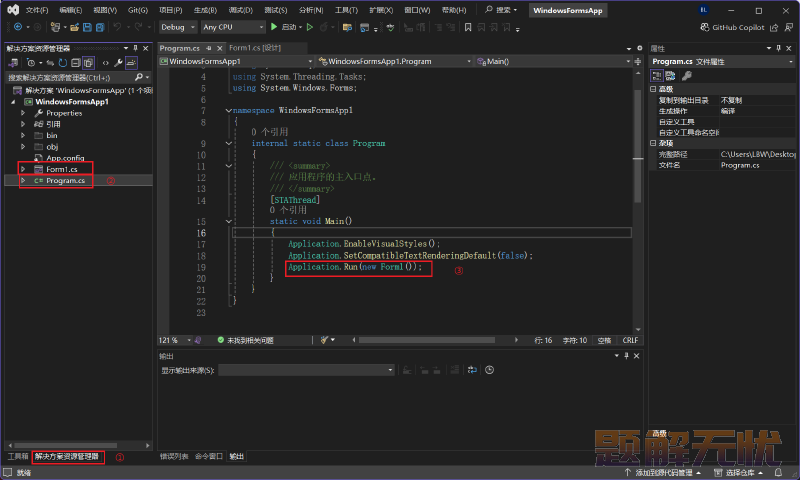Save current file with floppy disk icon
Screen dimensions: 800x480
click(87, 27)
